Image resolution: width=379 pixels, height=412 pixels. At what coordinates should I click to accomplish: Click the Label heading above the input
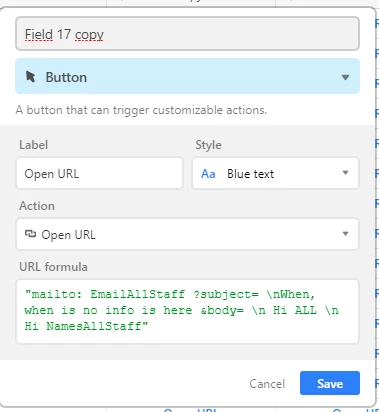(x=33, y=145)
